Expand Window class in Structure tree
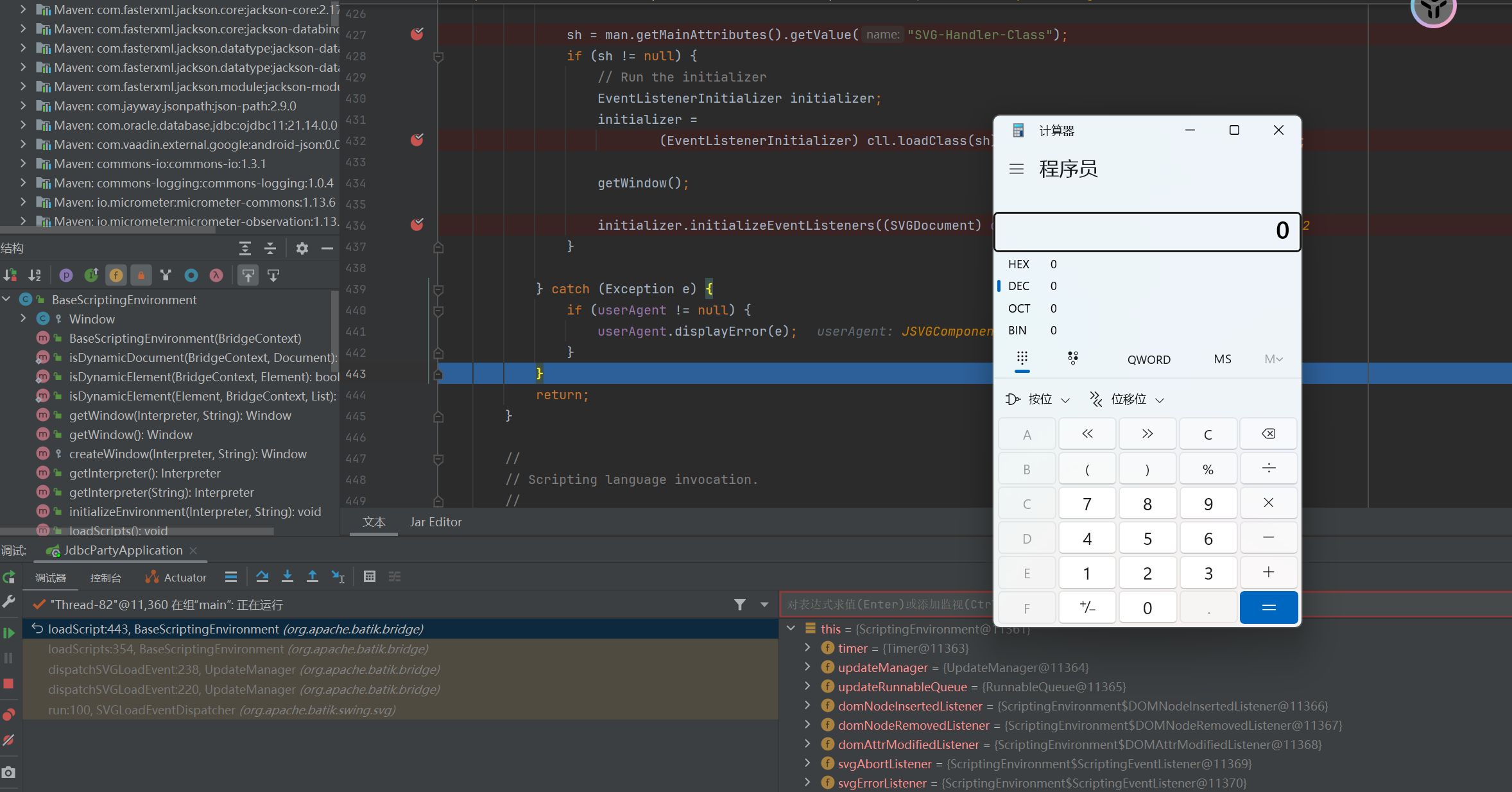Screen dimensions: 1512x792 (x=23, y=319)
